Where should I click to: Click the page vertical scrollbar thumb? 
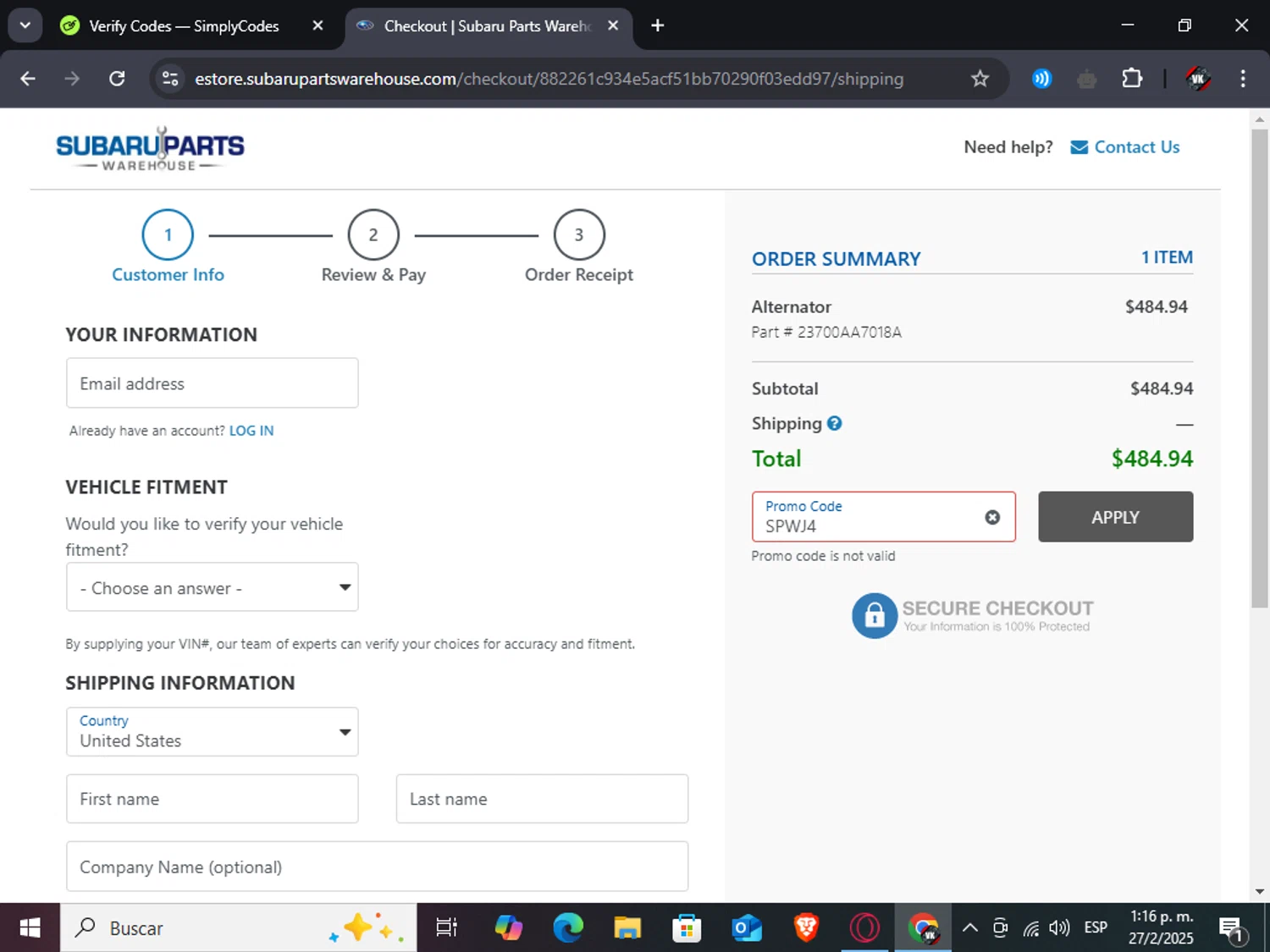pyautogui.click(x=1260, y=368)
